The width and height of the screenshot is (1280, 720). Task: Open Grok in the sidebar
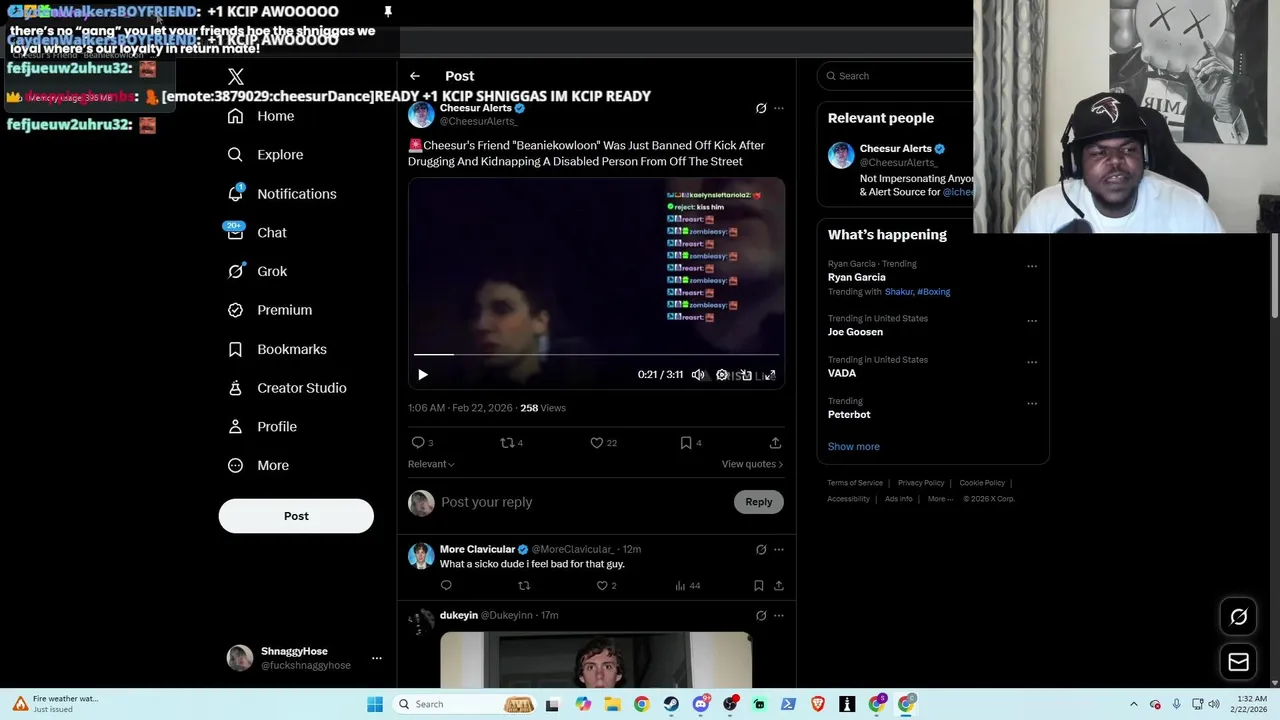click(257, 271)
